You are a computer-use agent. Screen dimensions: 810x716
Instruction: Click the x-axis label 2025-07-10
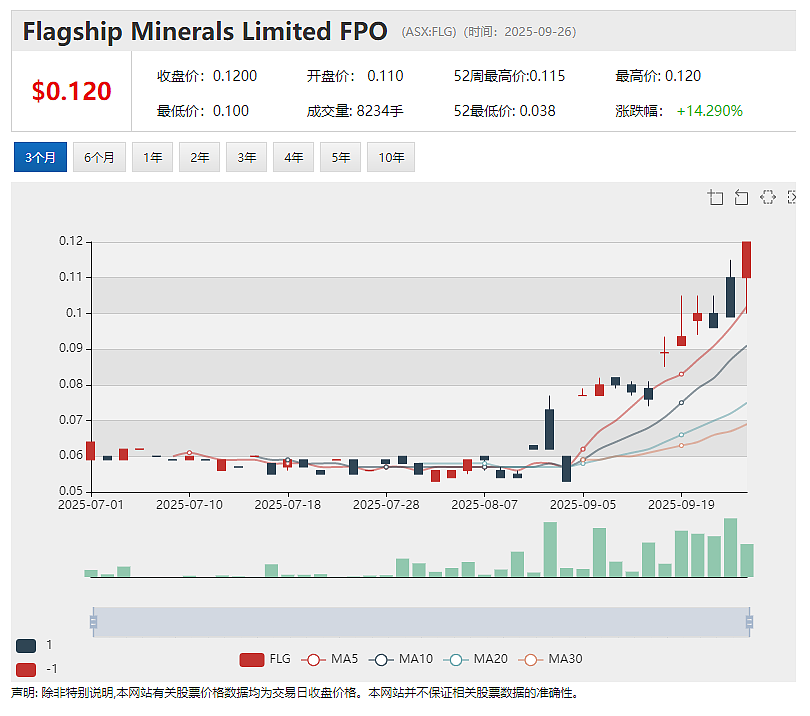[x=189, y=505]
